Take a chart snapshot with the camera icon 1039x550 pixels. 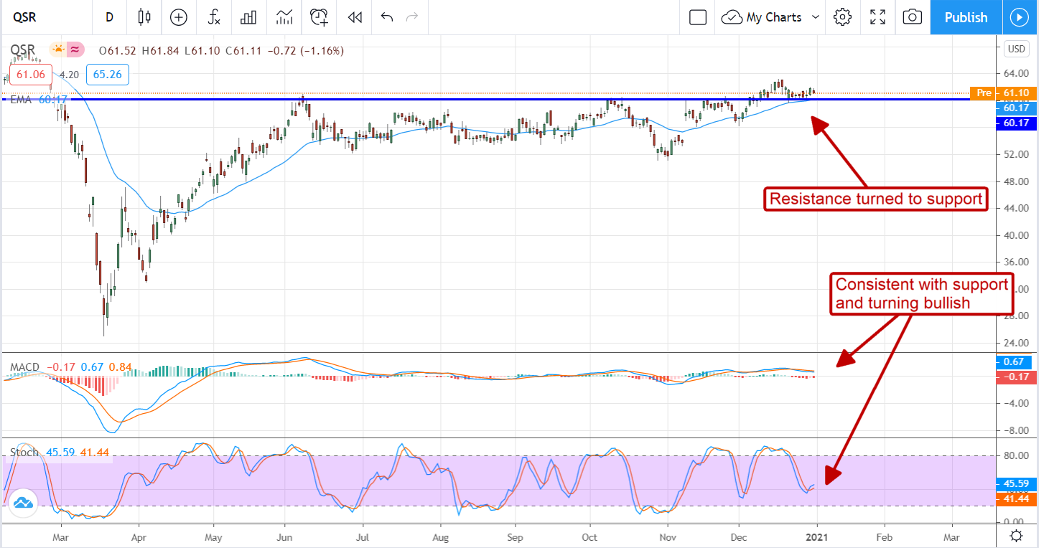911,17
